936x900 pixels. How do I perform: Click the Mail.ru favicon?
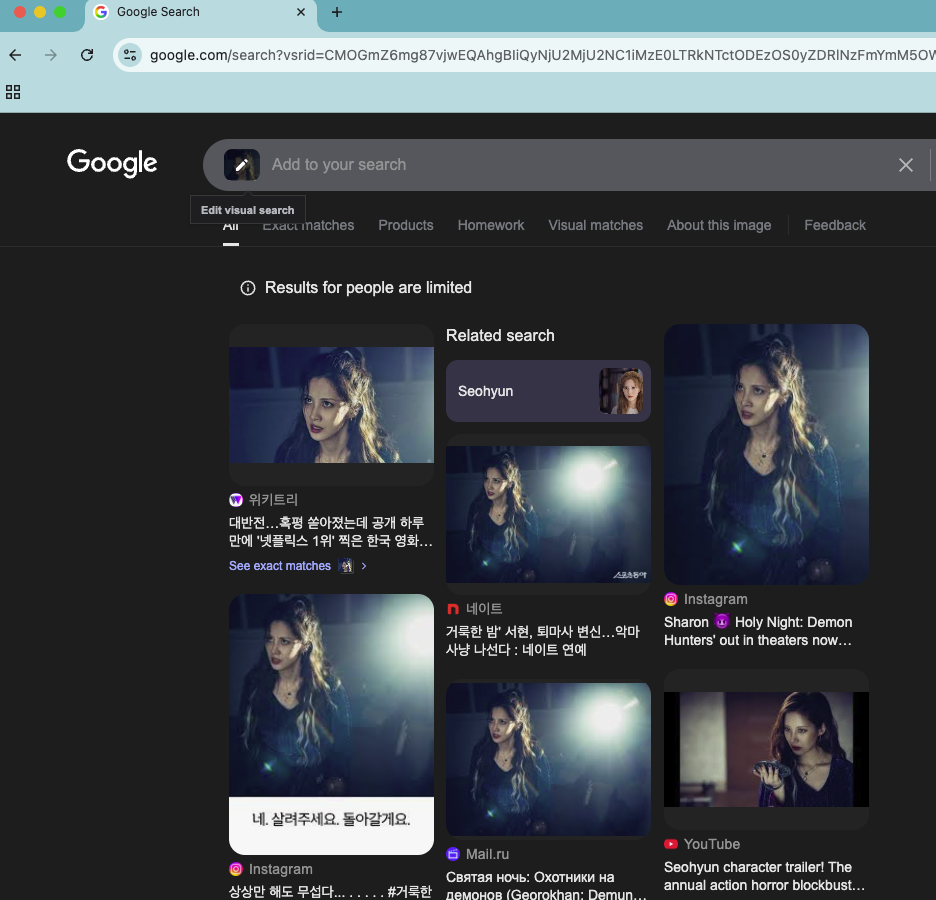point(453,853)
